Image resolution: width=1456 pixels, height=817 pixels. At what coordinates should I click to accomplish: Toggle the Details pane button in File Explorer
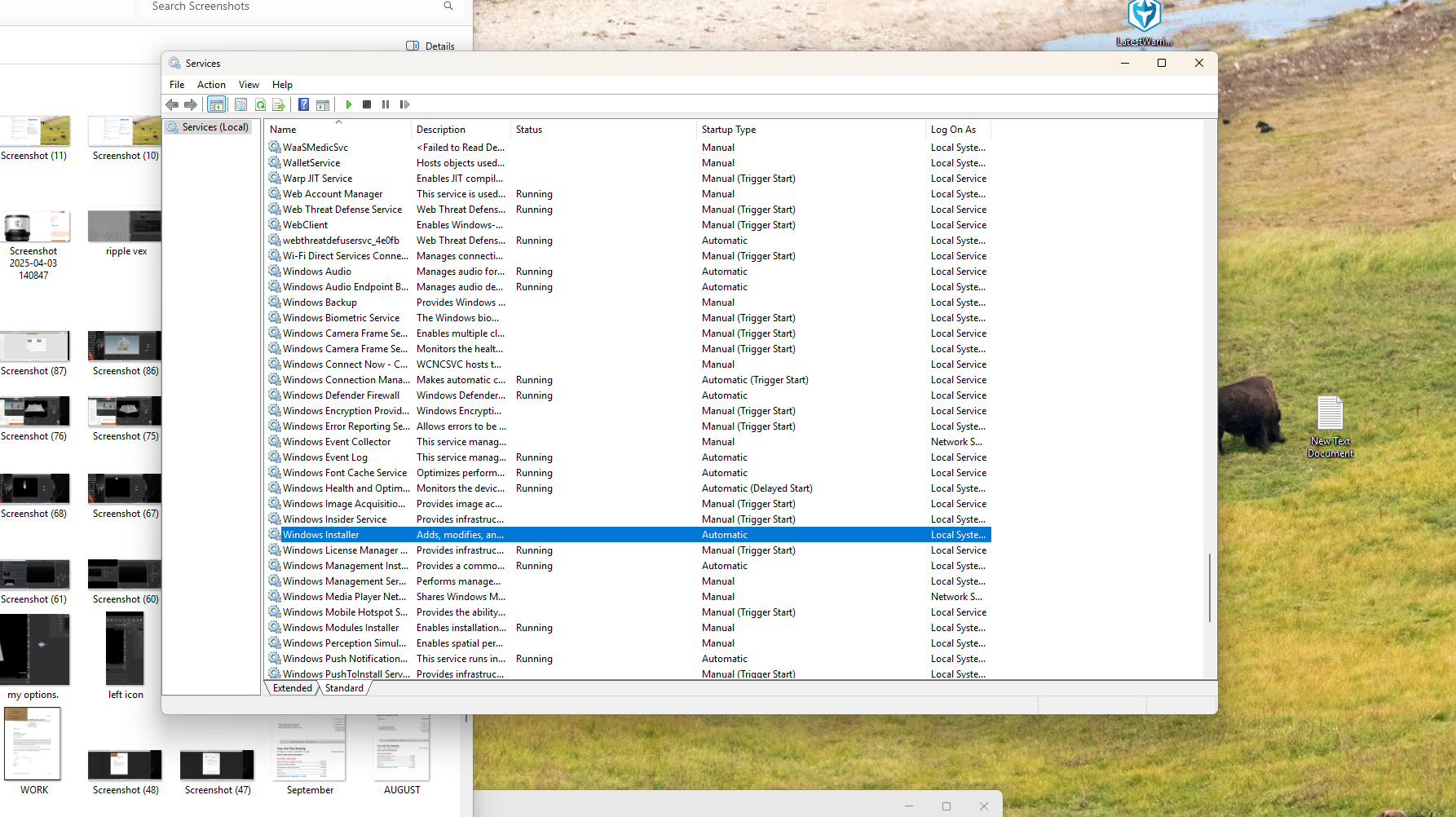(430, 46)
